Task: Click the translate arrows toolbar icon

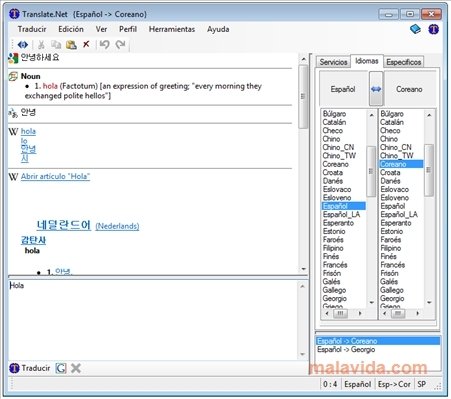Action: (x=23, y=44)
